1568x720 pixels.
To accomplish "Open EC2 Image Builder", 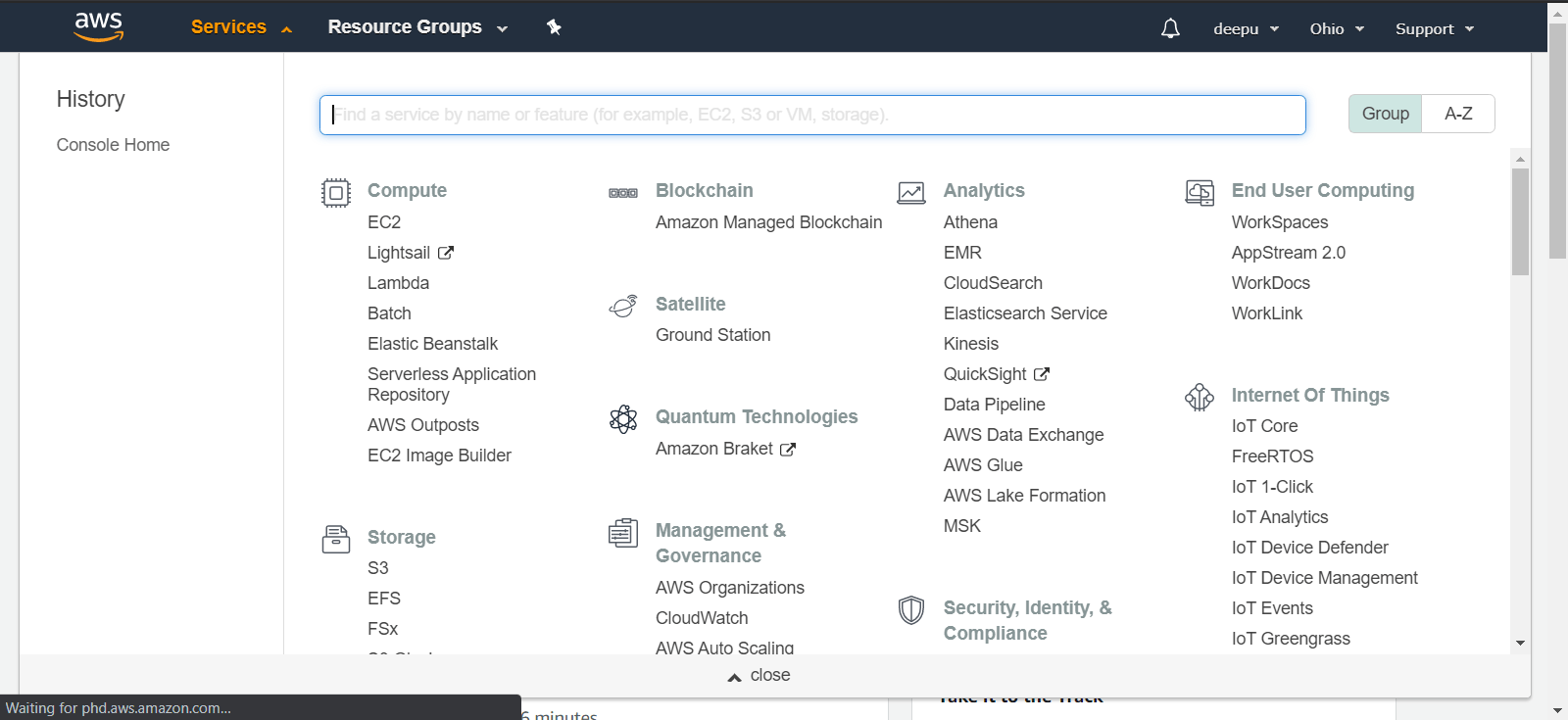I will 439,456.
